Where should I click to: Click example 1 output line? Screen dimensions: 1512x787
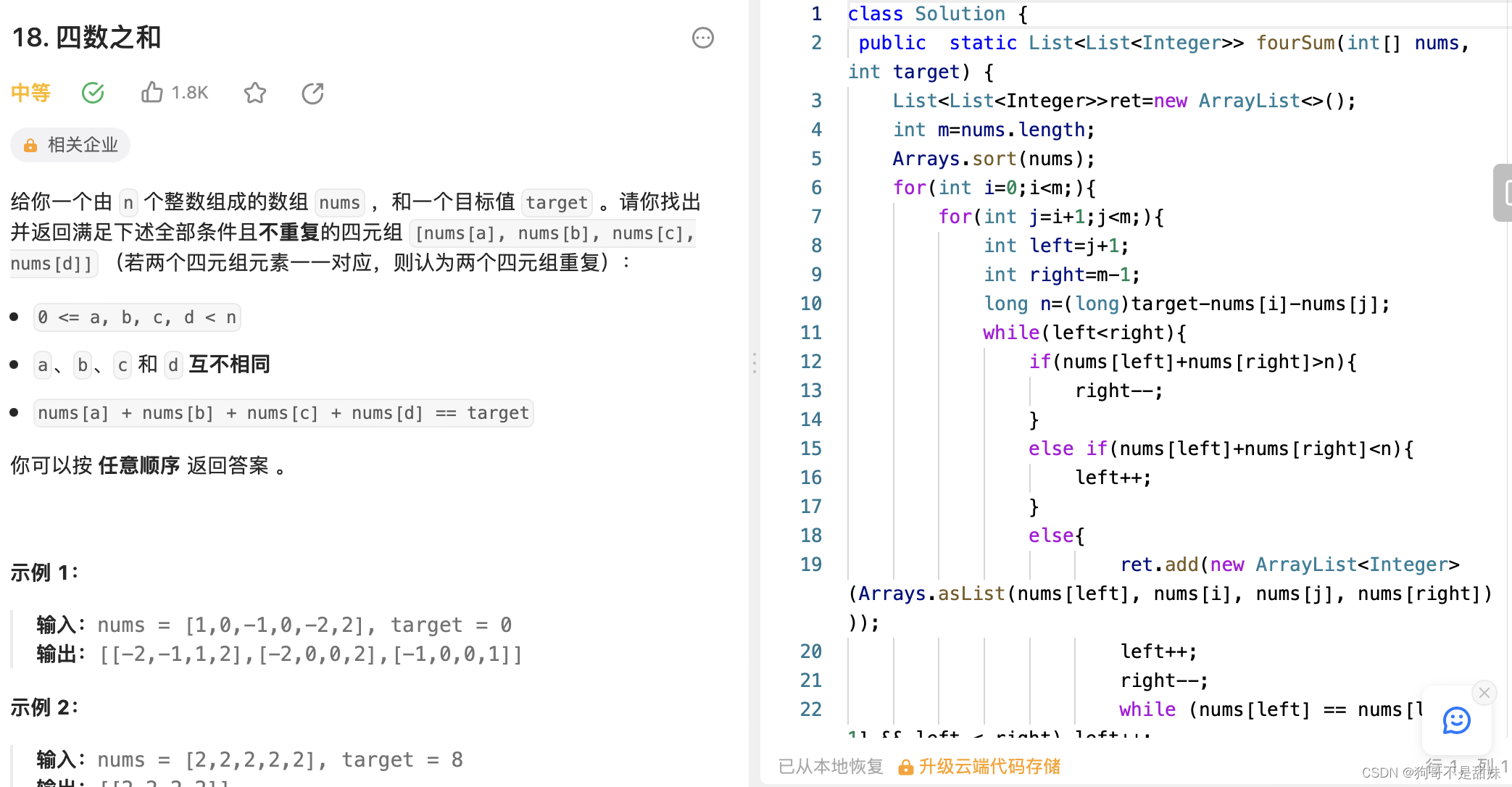tap(279, 654)
